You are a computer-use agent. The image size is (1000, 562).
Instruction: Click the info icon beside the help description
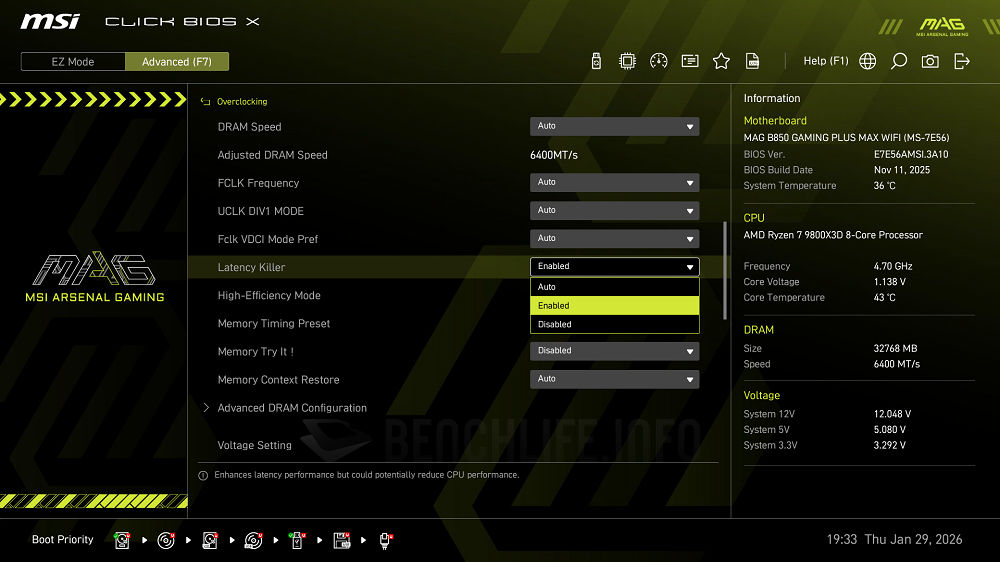click(203, 475)
